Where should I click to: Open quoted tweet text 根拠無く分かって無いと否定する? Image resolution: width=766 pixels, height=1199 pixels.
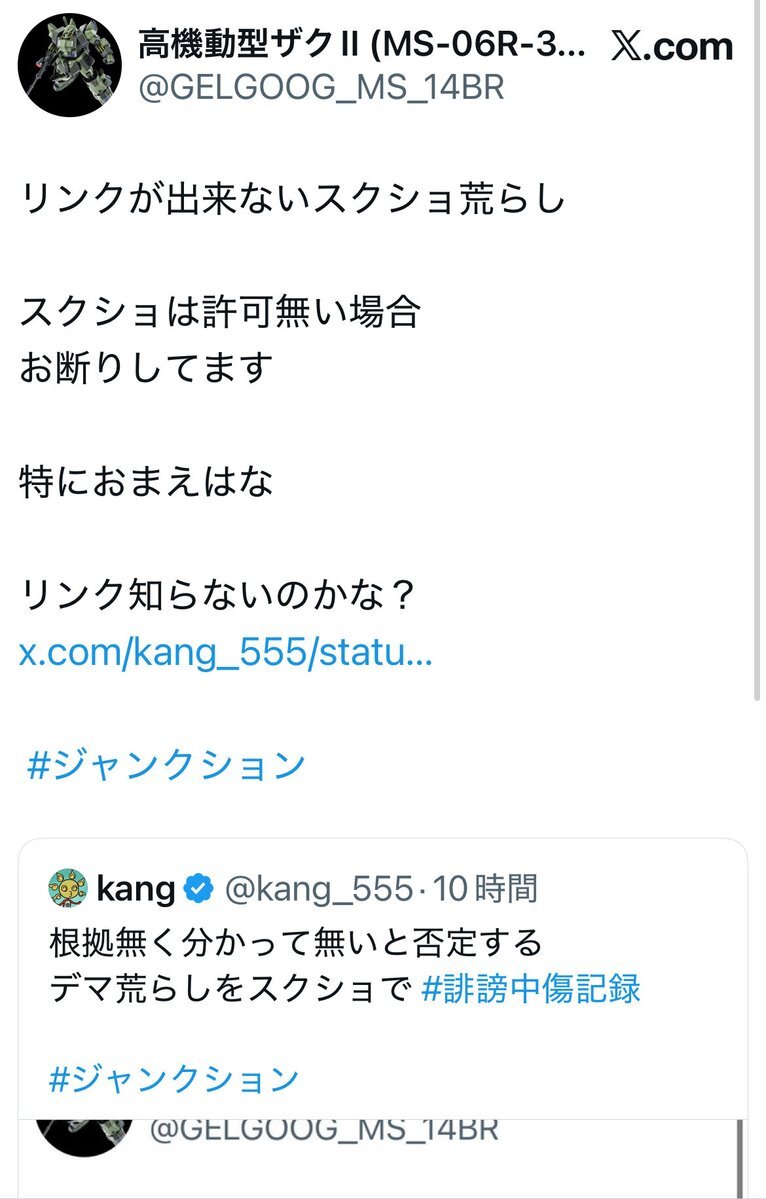pyautogui.click(x=296, y=941)
